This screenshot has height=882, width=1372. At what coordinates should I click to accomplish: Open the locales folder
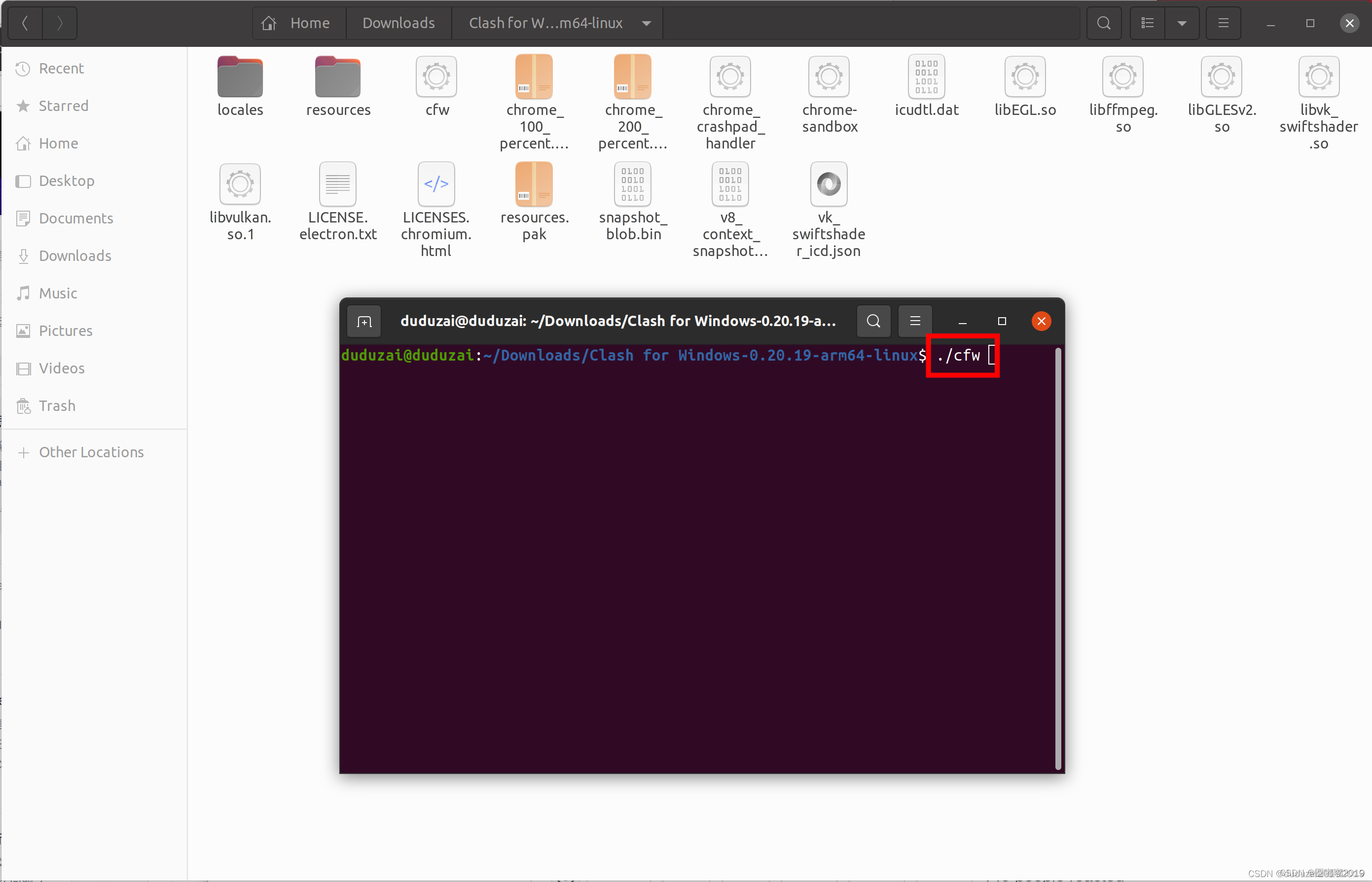coord(240,77)
